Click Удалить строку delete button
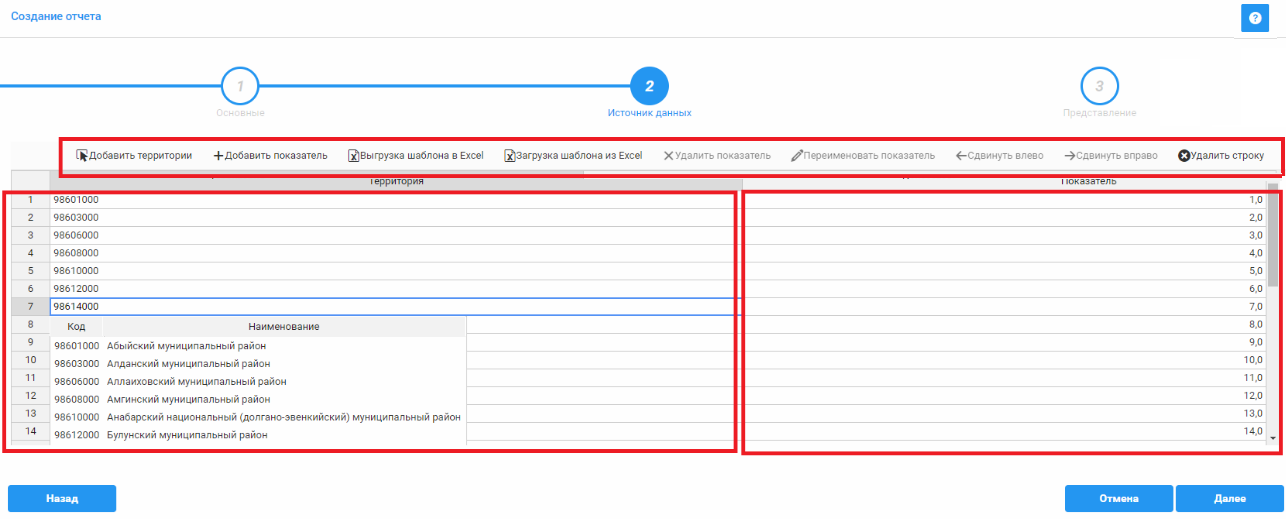This screenshot has height=519, width=1286. (x=1220, y=156)
